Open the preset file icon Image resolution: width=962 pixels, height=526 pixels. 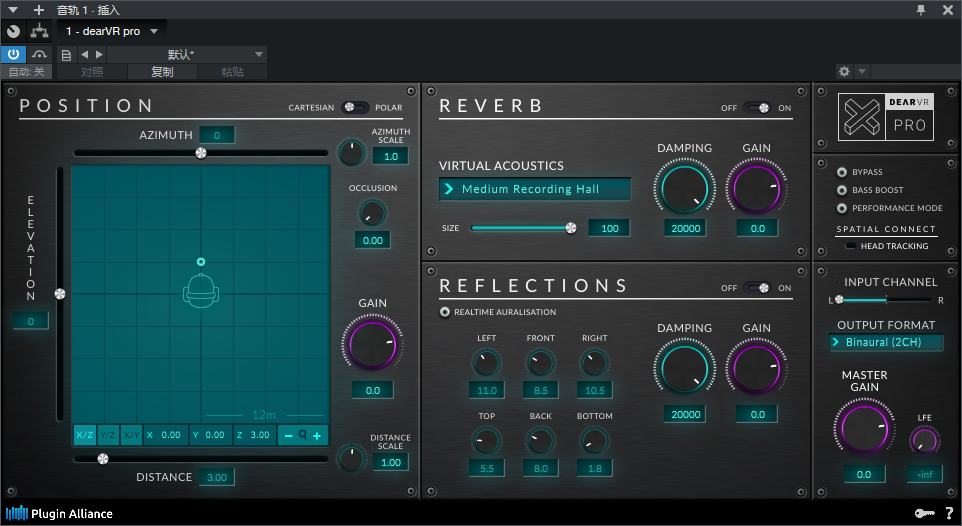66,55
